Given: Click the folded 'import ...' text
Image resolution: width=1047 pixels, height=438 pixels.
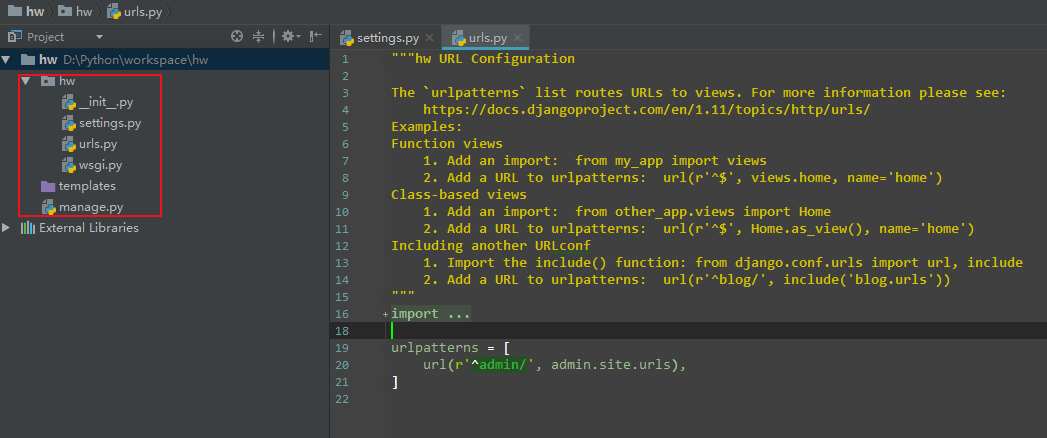Looking at the screenshot, I should [431, 314].
